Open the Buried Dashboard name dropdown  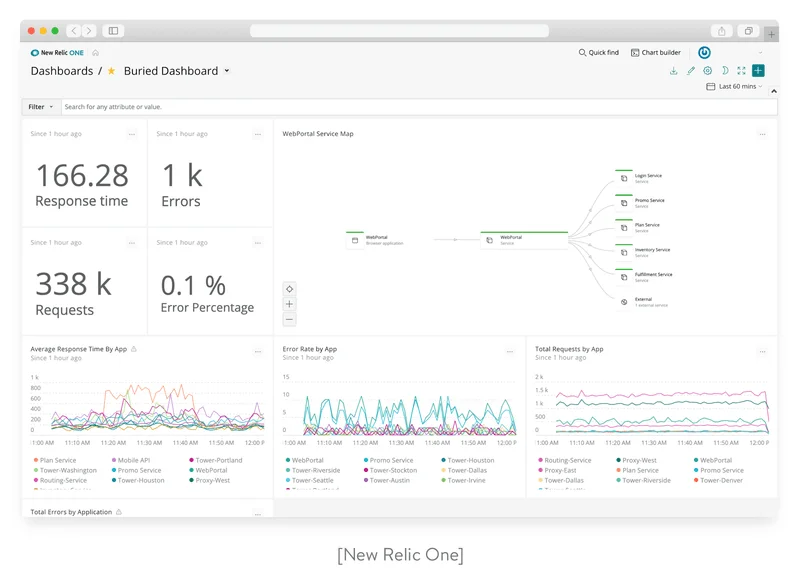(227, 72)
